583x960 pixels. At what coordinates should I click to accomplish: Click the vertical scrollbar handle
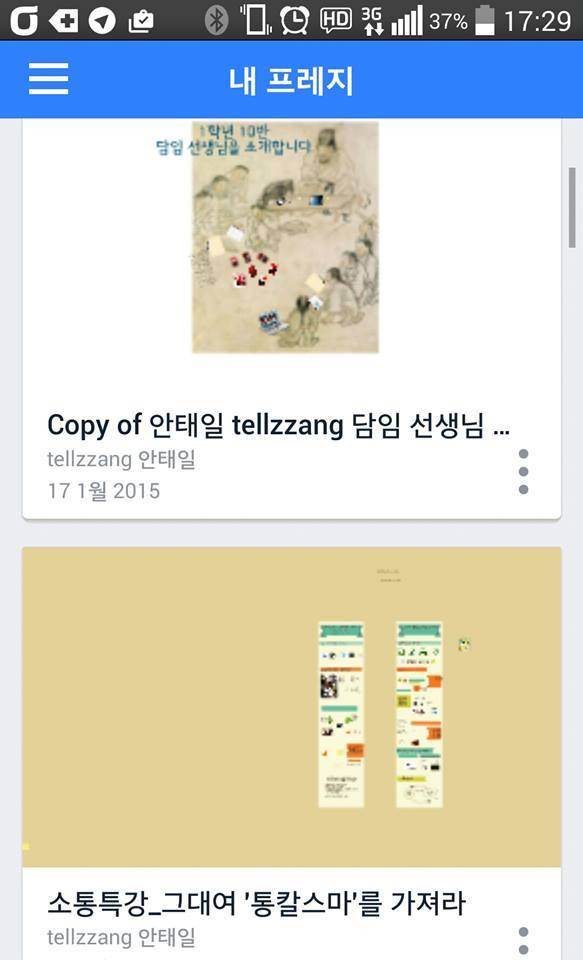tap(572, 207)
